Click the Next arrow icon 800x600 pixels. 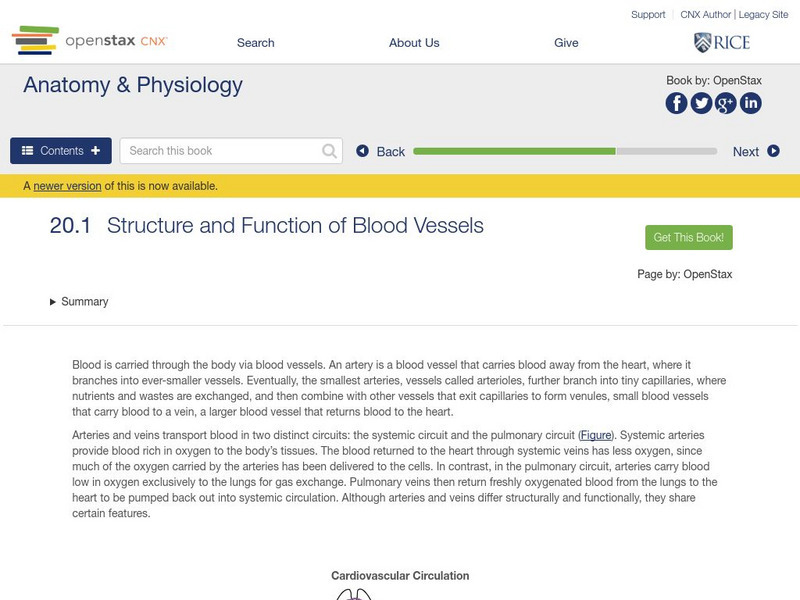coord(773,151)
